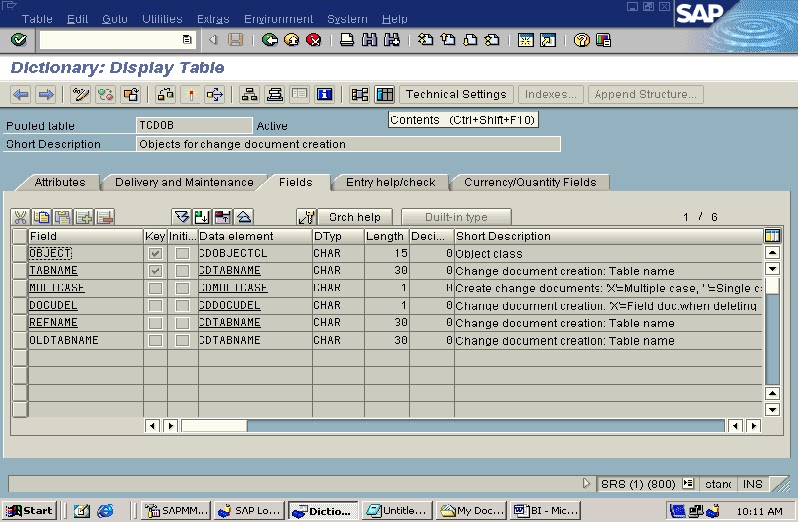Collapse the command field with triangle arrow

[x=213, y=40]
